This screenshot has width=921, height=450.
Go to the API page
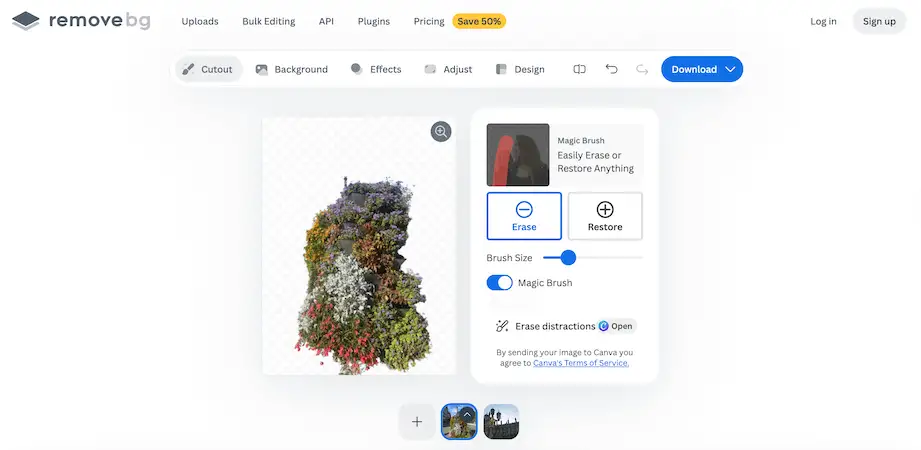(326, 21)
